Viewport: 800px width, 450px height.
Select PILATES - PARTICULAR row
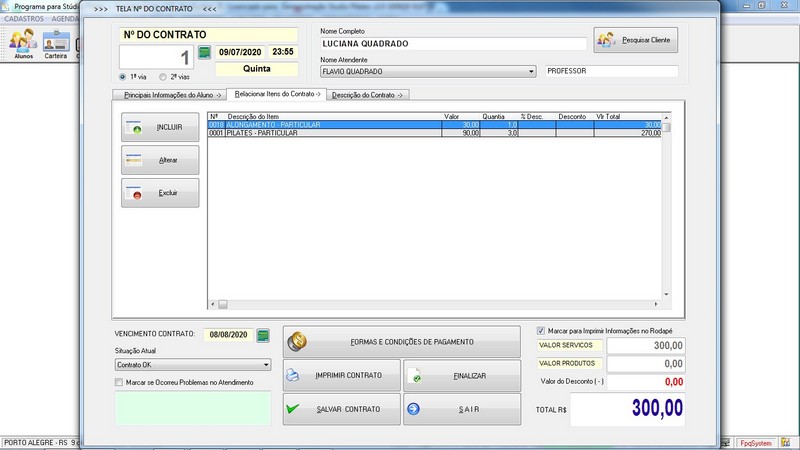click(434, 133)
